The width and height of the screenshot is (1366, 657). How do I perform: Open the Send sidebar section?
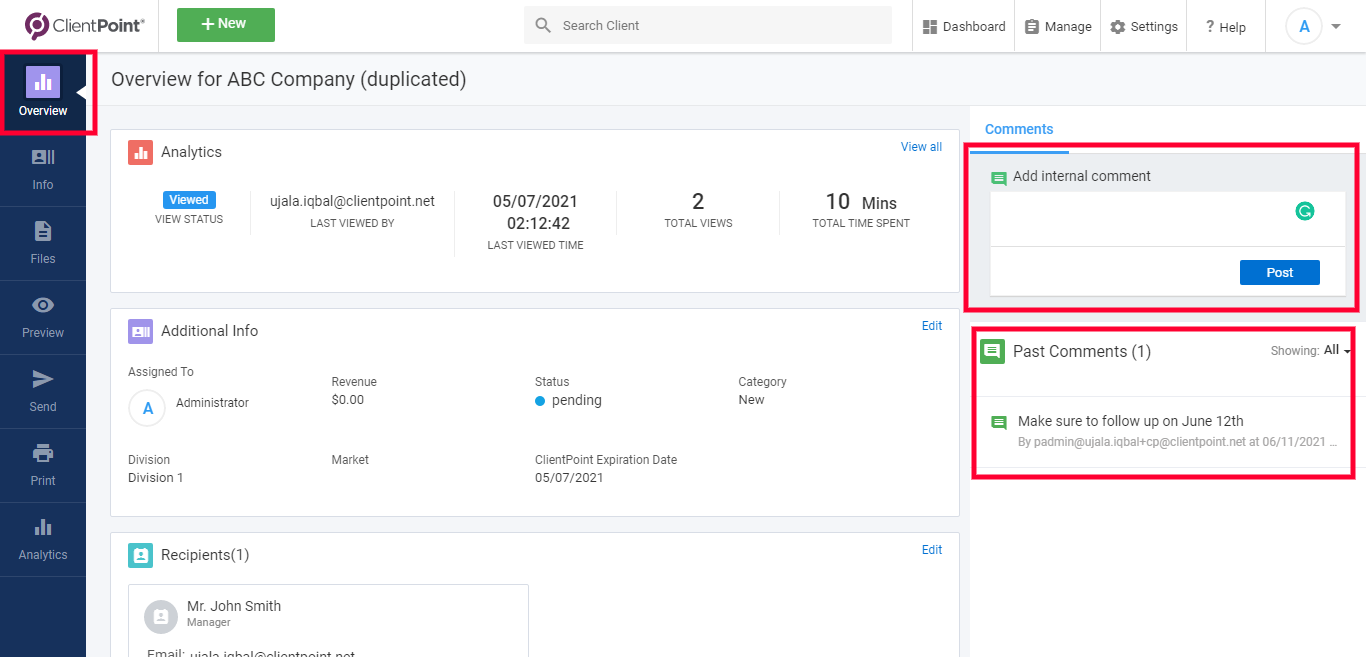pos(43,392)
